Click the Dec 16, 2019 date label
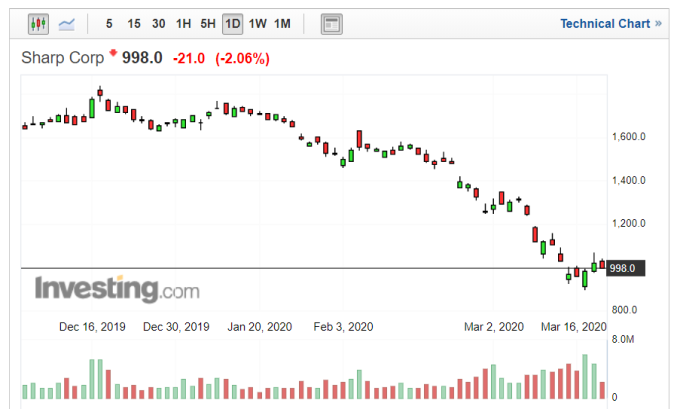Image resolution: width=680 pixels, height=409 pixels. click(92, 327)
